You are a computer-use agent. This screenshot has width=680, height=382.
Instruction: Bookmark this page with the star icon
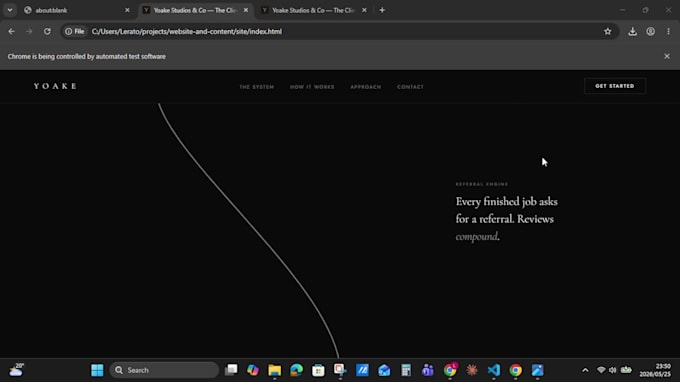(608, 31)
